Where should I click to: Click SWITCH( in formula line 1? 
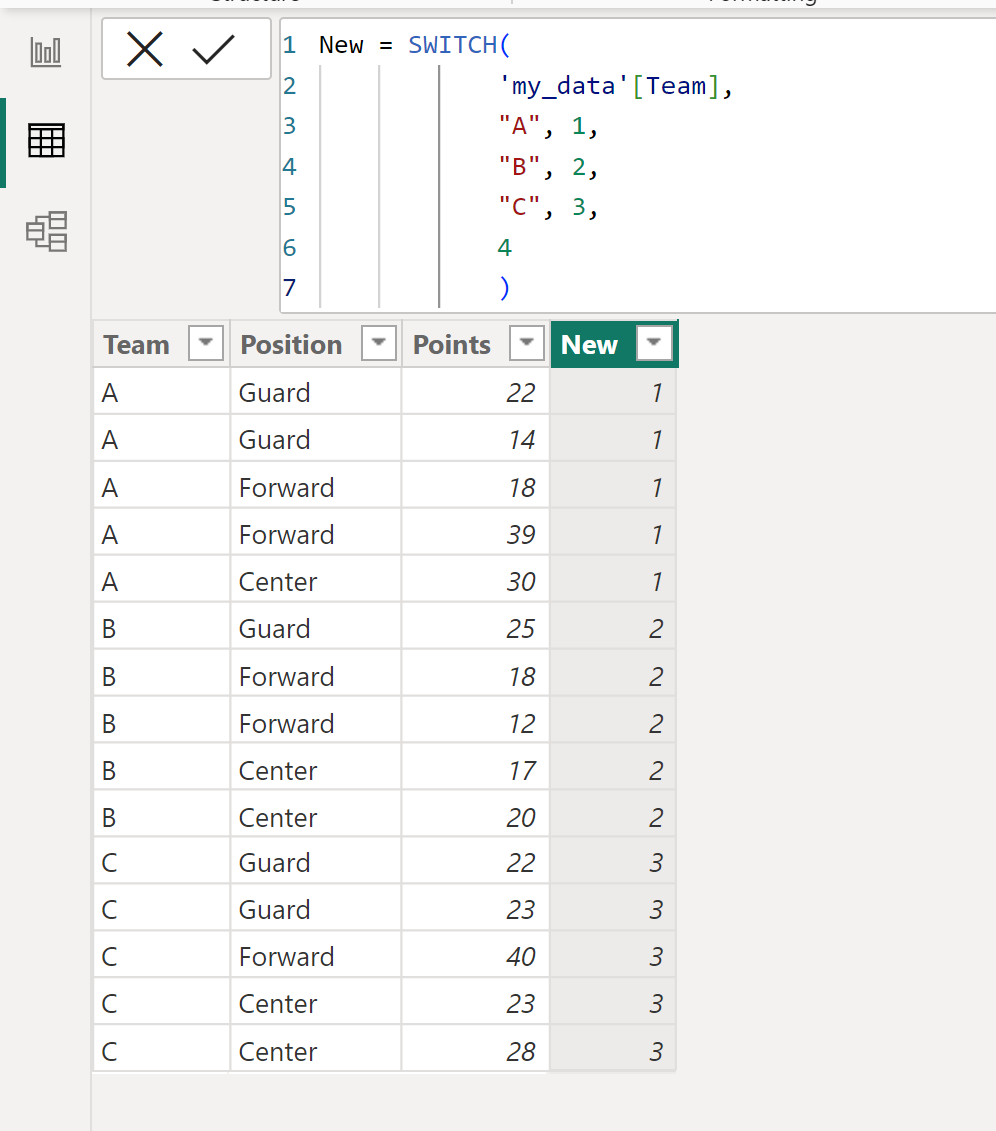459,45
